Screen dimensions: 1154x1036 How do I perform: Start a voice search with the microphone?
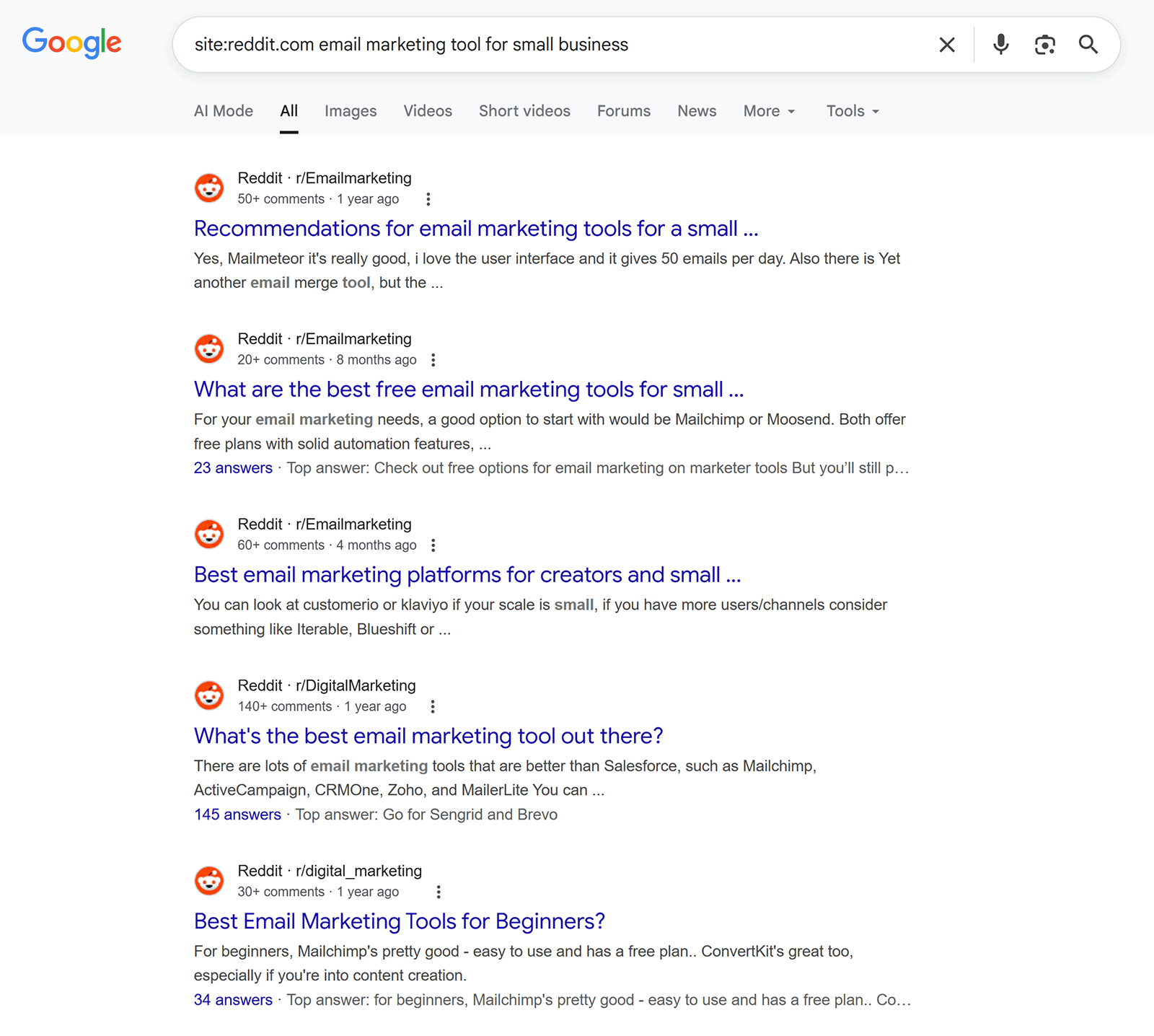(1000, 44)
